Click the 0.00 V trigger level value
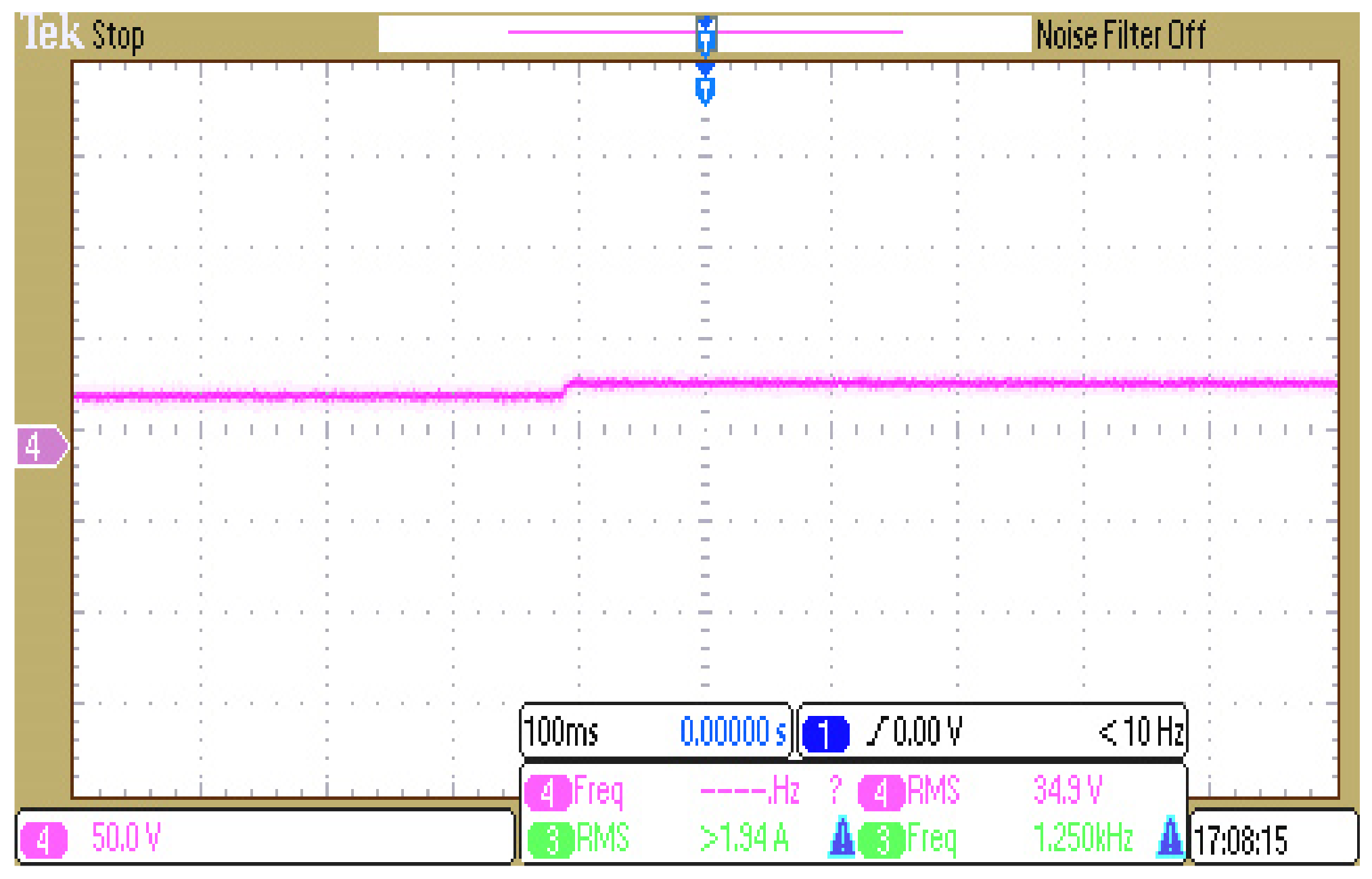Viewport: 1372px width, 879px height. click(927, 732)
